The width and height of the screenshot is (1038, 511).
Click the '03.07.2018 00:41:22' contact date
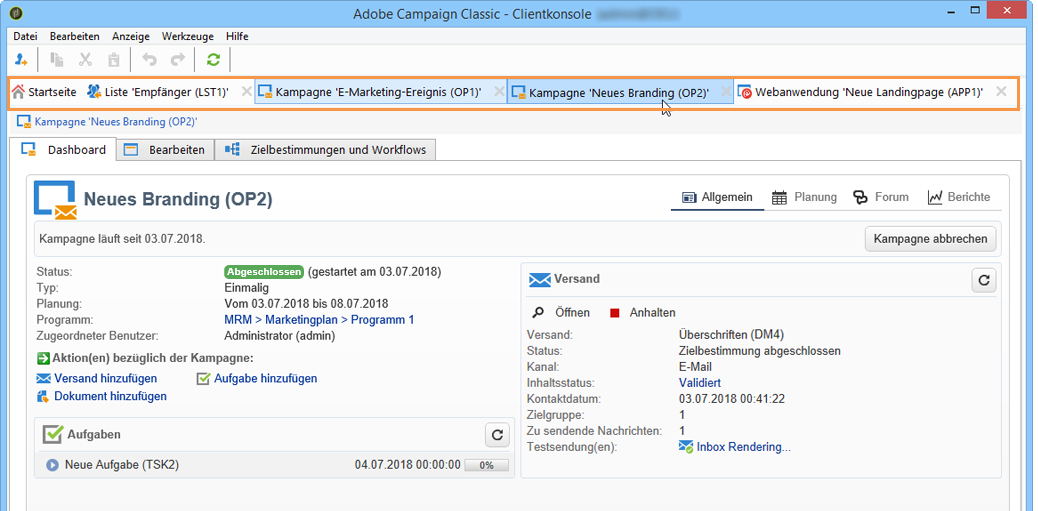pyautogui.click(x=732, y=398)
